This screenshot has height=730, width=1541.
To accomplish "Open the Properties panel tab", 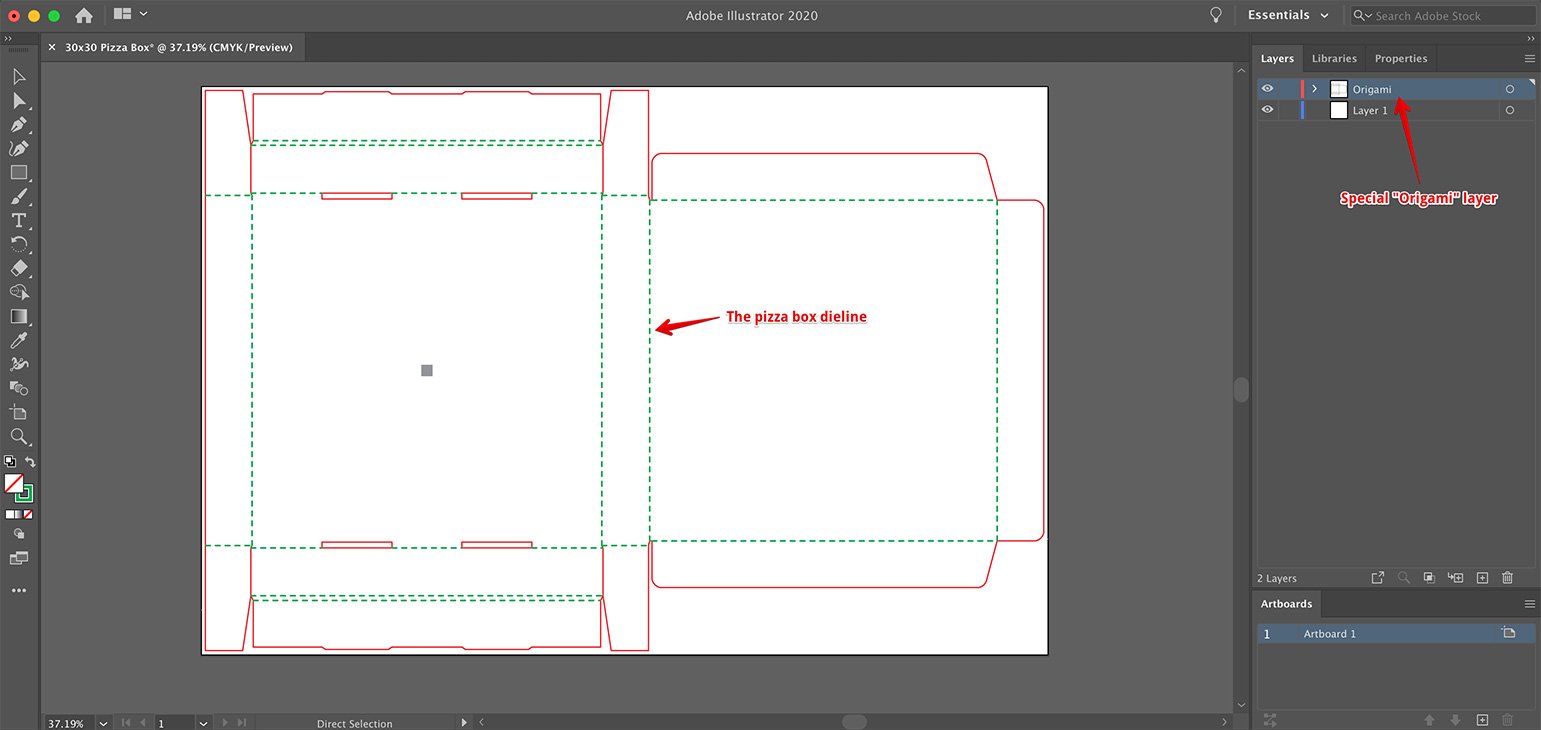I will (x=1400, y=58).
